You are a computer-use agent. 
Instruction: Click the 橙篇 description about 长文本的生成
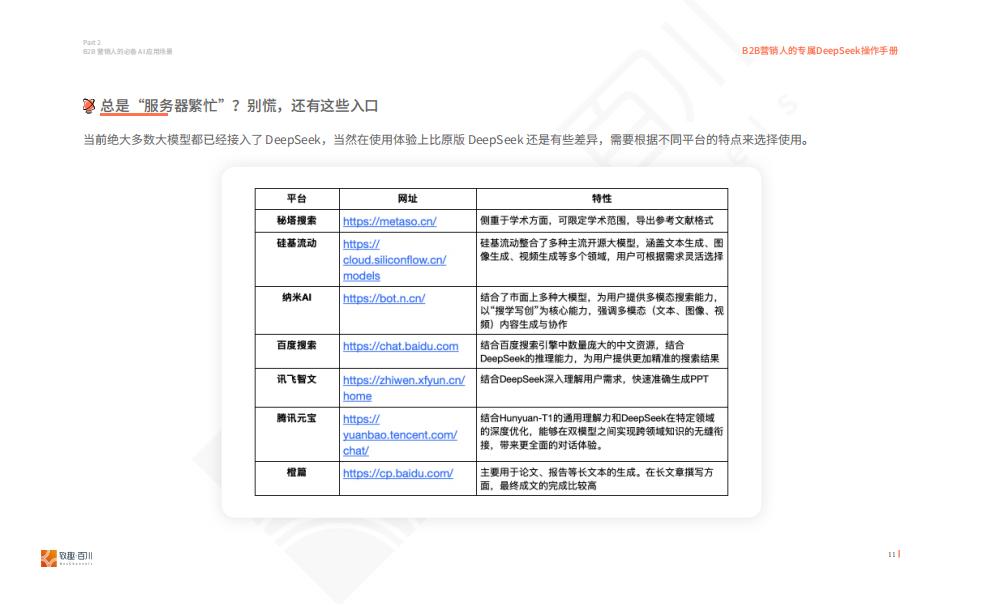[x=597, y=479]
